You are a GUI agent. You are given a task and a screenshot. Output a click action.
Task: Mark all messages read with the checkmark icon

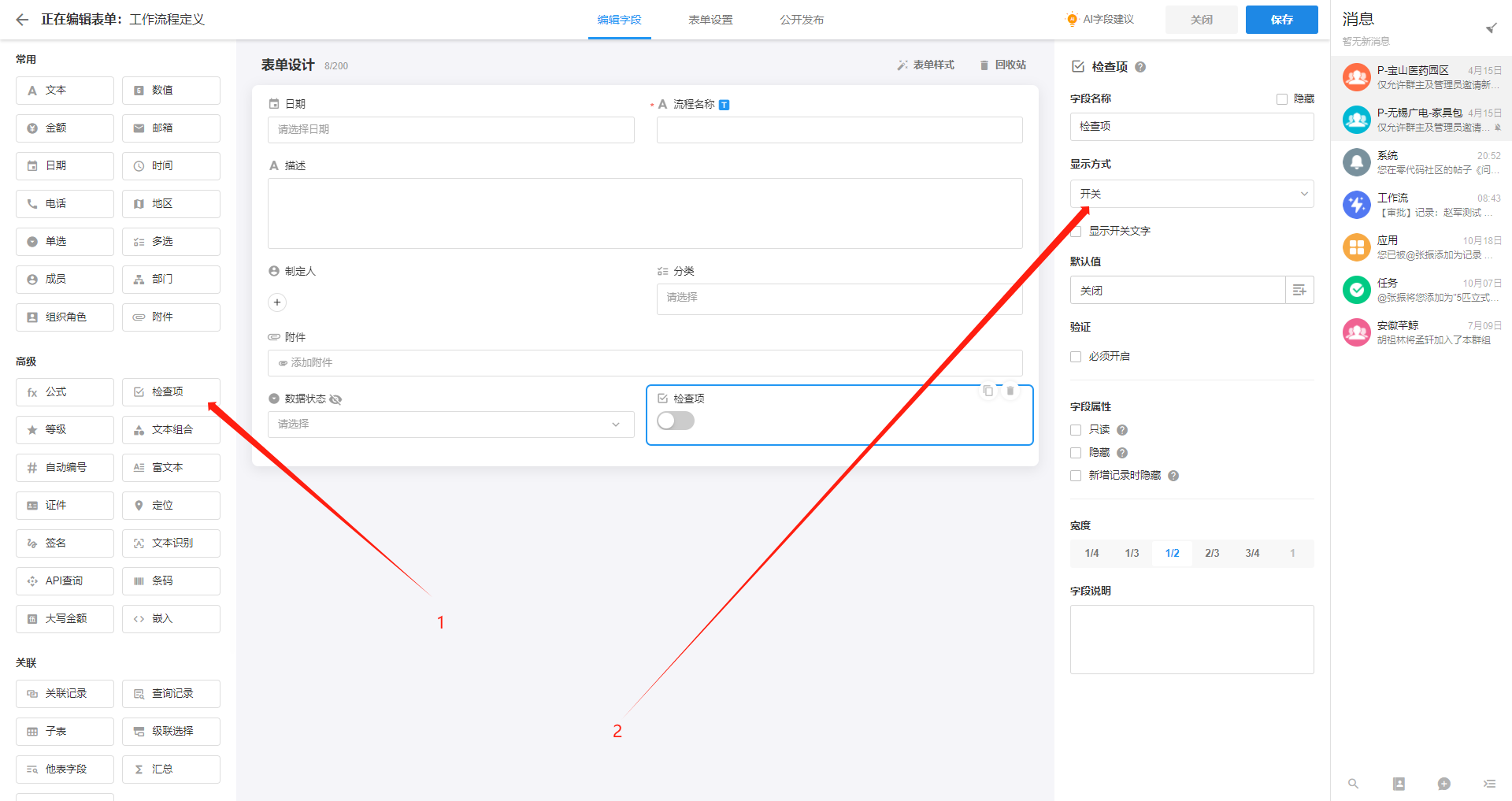tap(1491, 28)
